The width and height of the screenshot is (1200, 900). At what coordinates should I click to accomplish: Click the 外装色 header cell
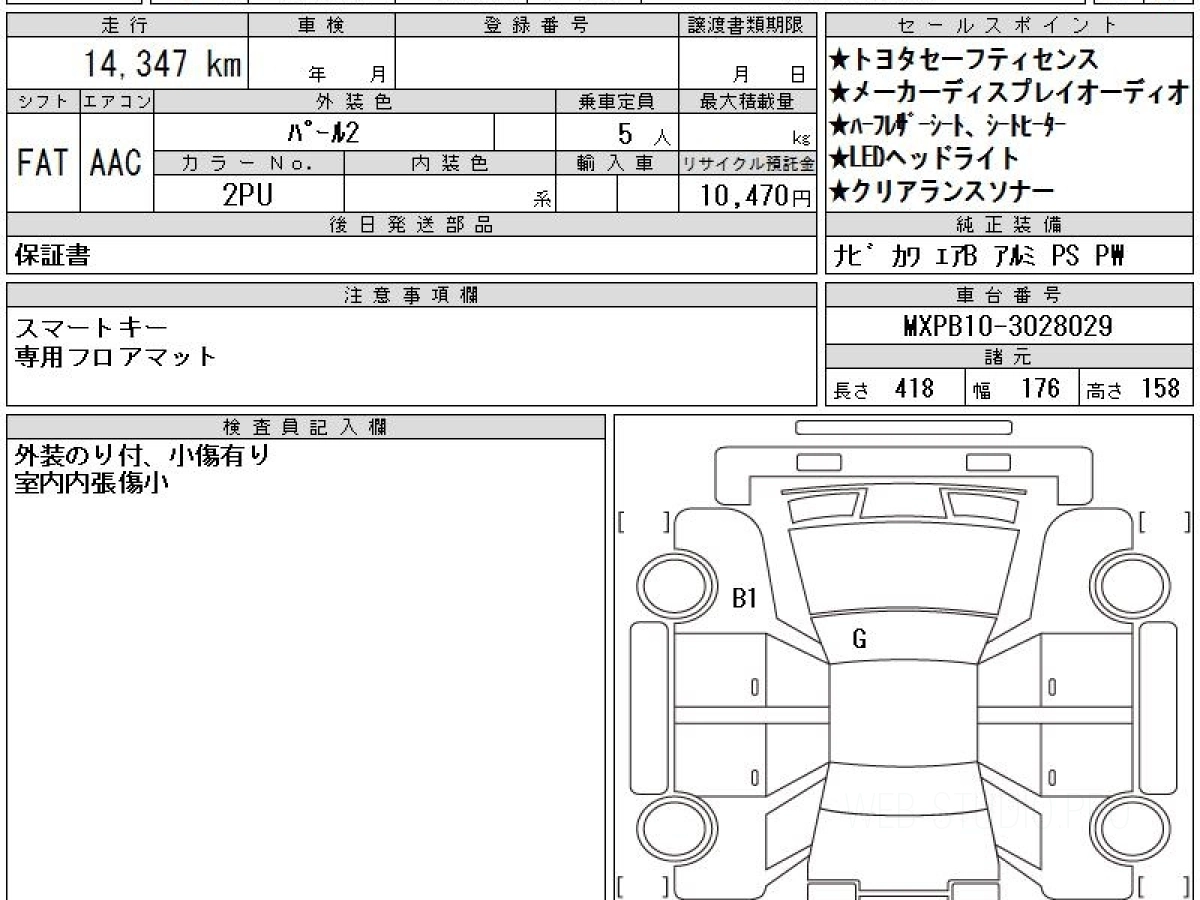355,102
